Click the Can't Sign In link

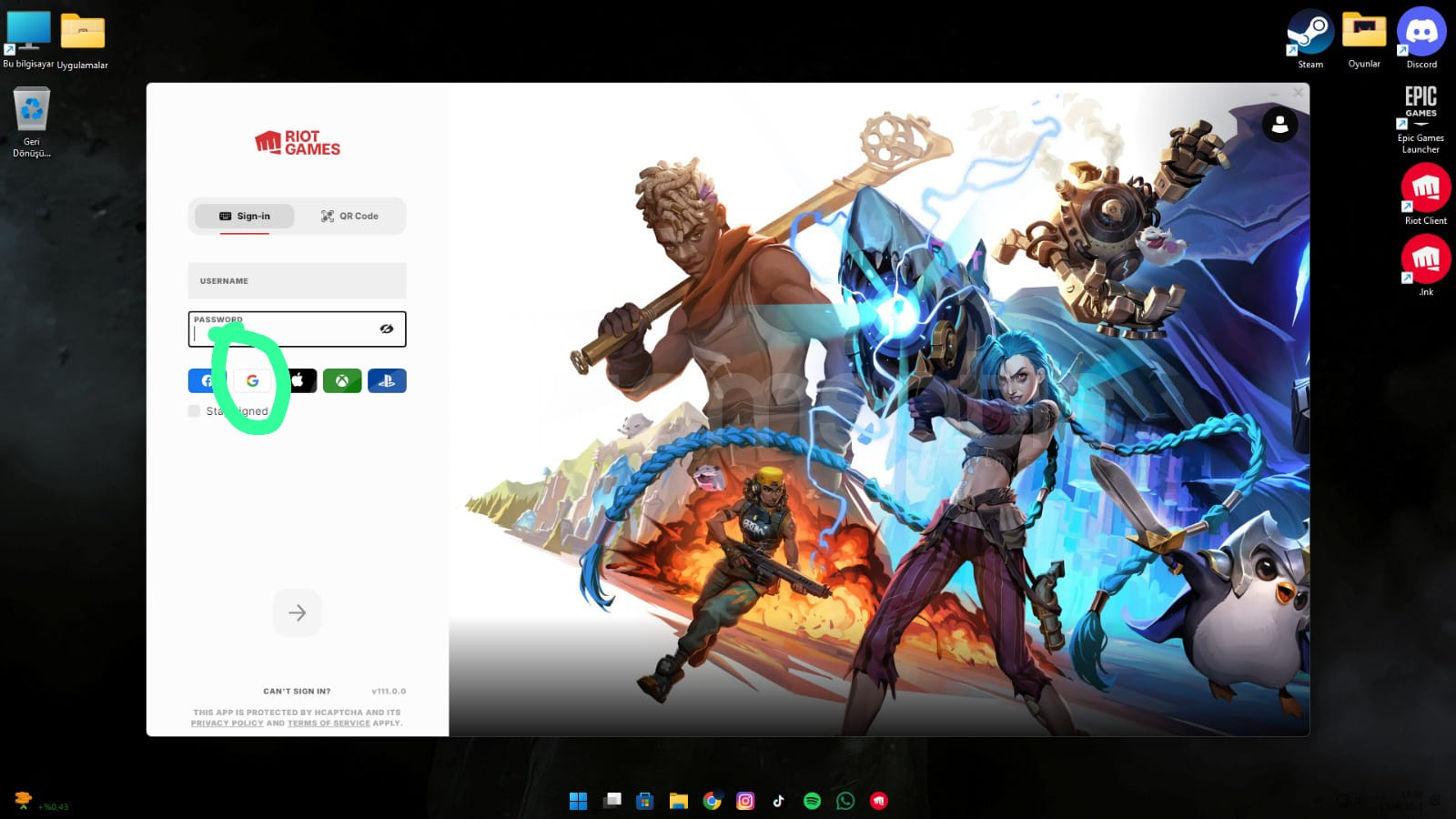297,692
